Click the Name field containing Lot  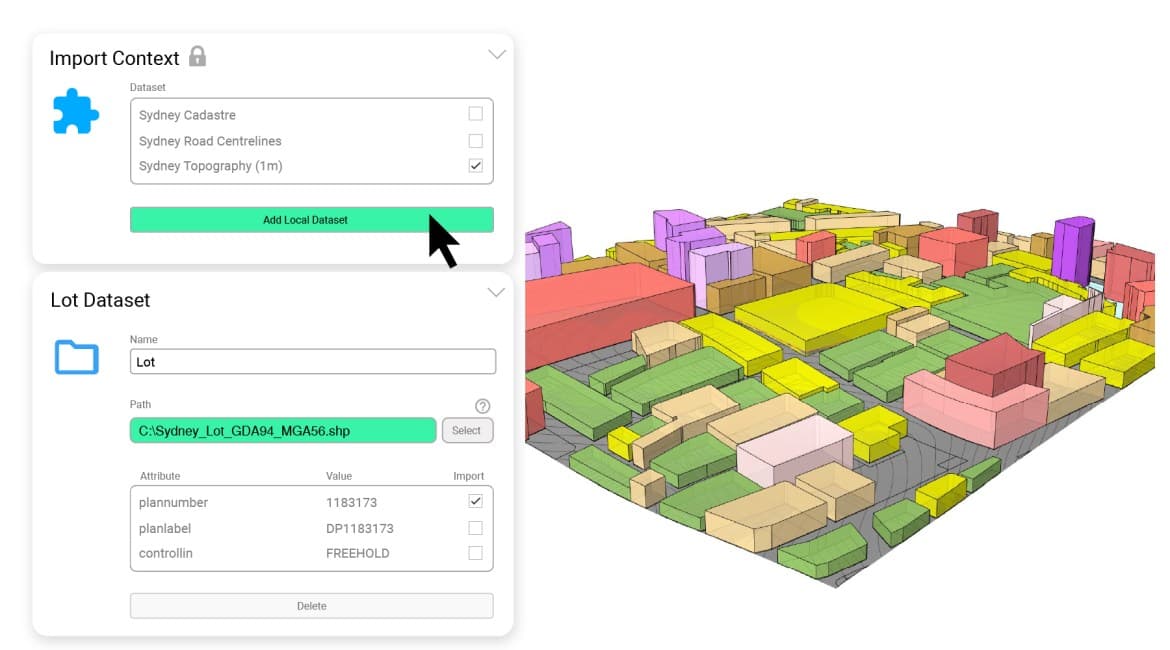tap(312, 362)
